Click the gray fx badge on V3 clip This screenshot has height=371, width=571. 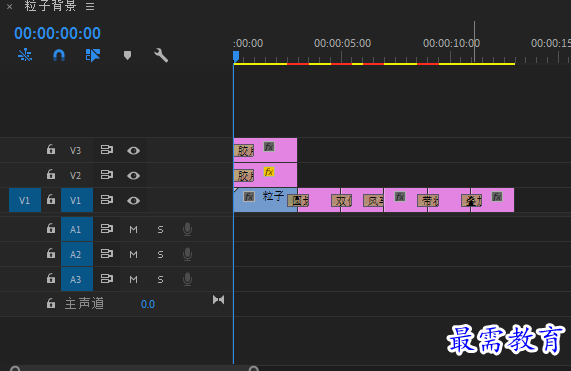coord(269,146)
